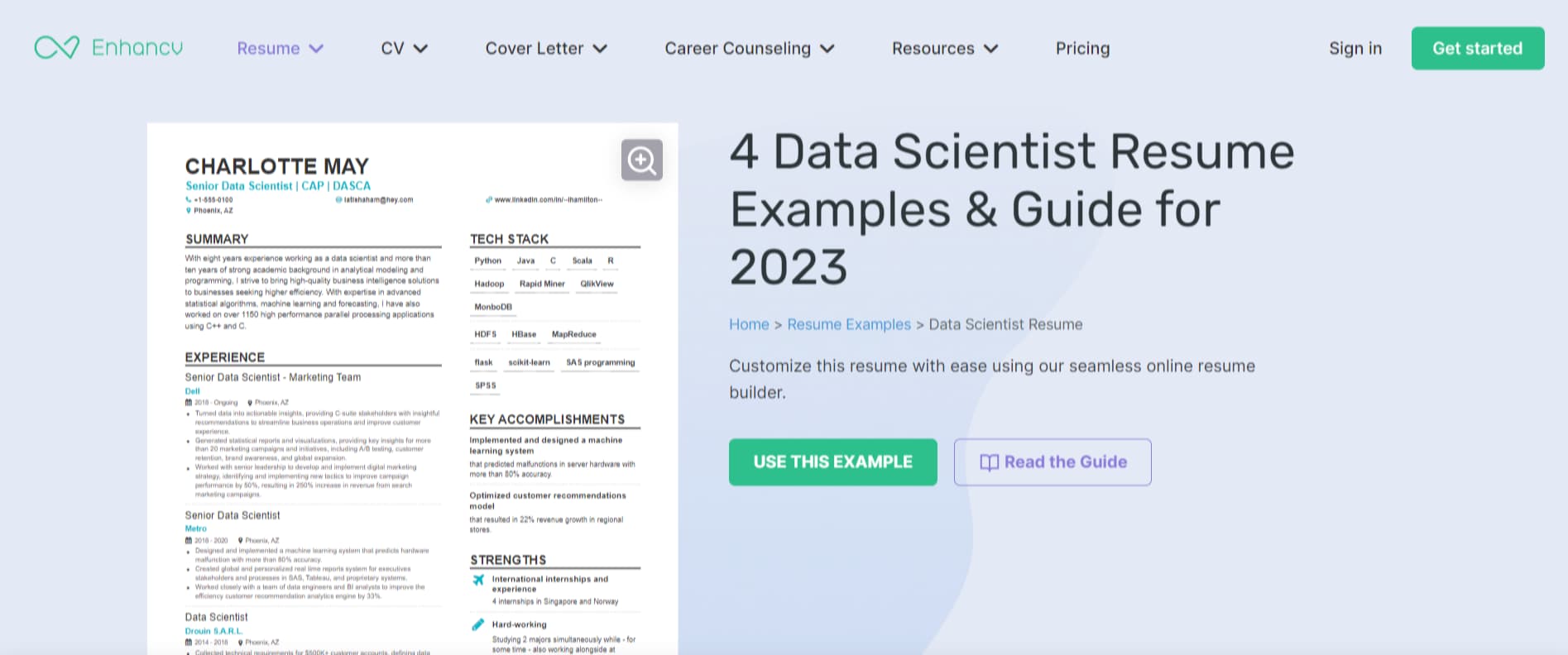Click the zoom magnifier on the resume preview
Viewport: 1568px width, 655px height.
tap(642, 160)
